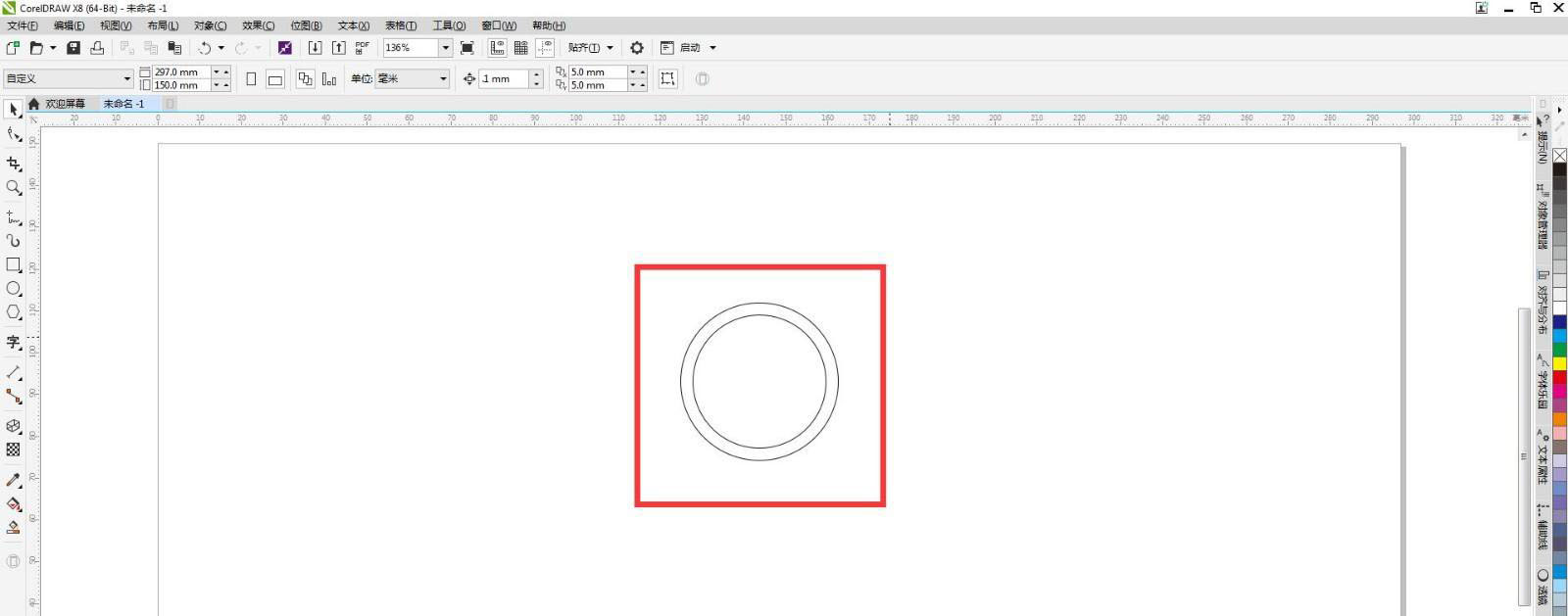
Task: Select the Rectangle tool
Action: tap(14, 264)
